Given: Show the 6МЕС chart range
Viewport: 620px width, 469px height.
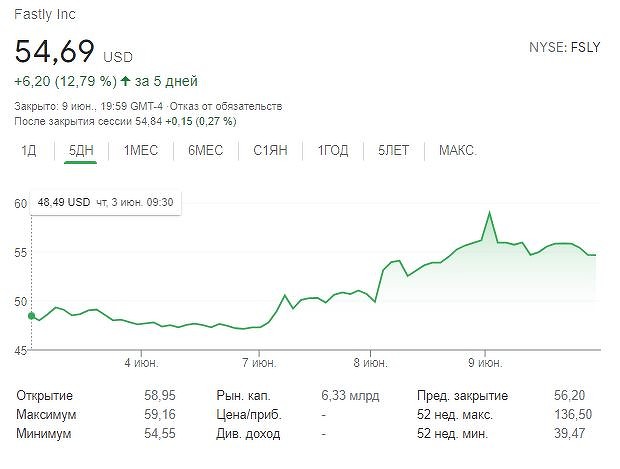Looking at the screenshot, I should click(x=206, y=151).
